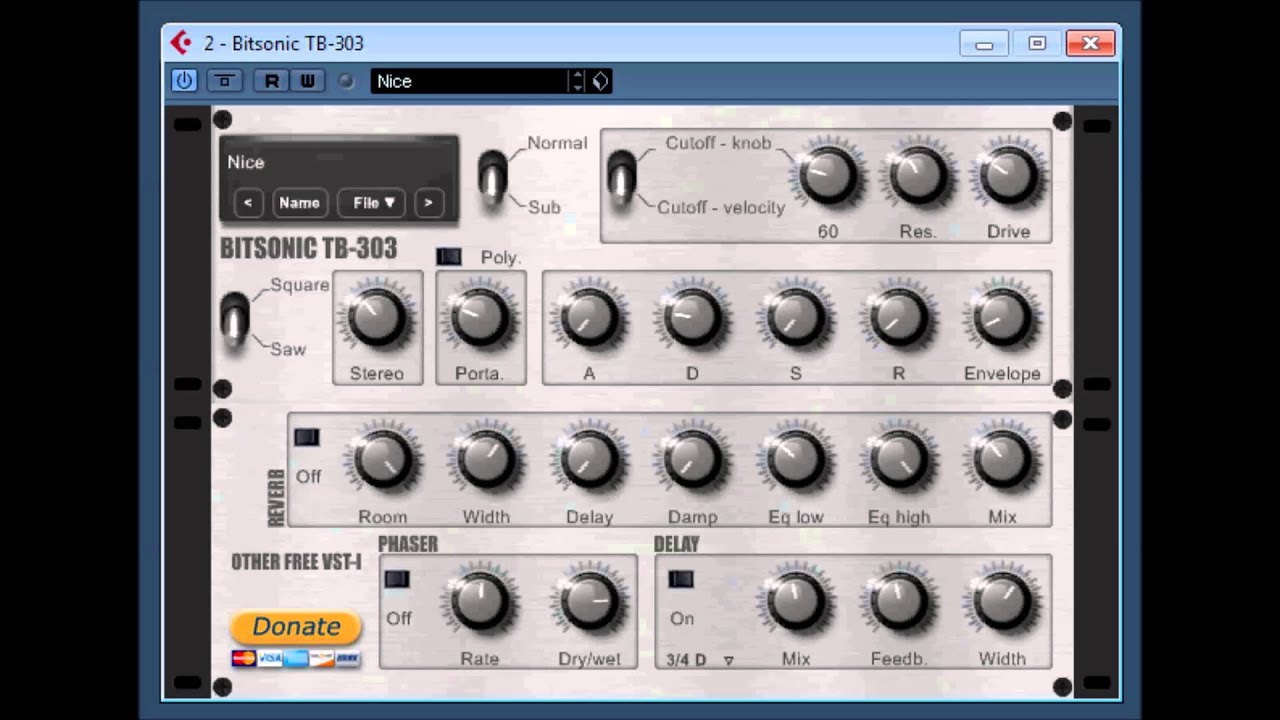Click the Phaser Rate knob

click(x=480, y=603)
